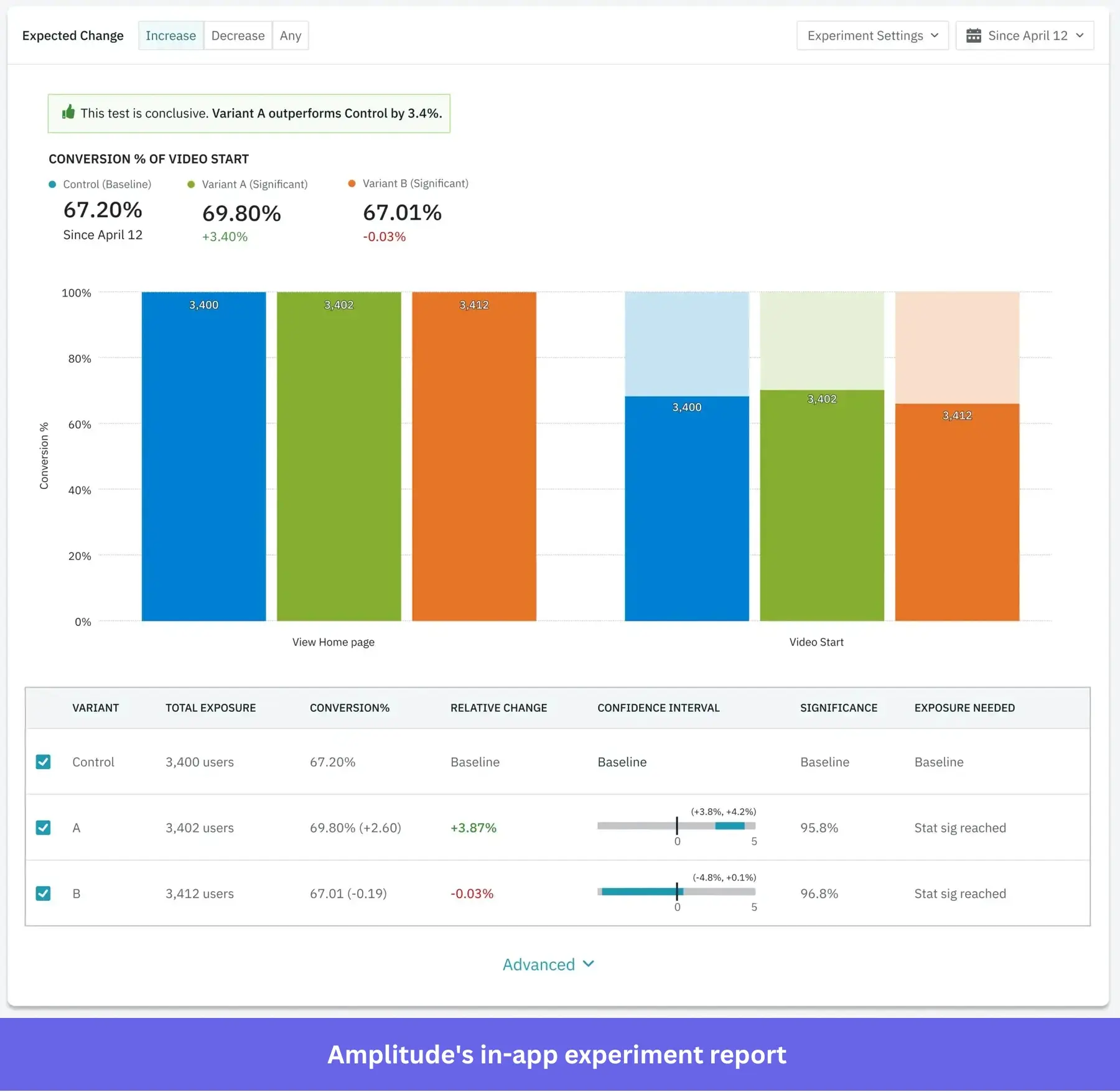
Task: Click the blue Control bar under Video Start
Action: pos(686,510)
